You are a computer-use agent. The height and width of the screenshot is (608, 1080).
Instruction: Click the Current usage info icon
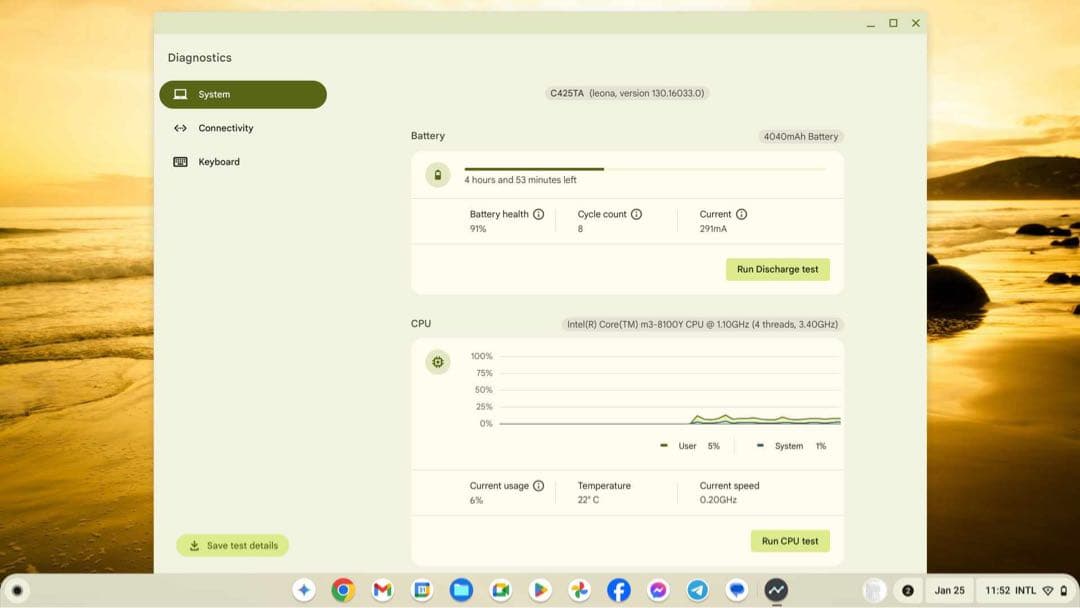pyautogui.click(x=539, y=486)
